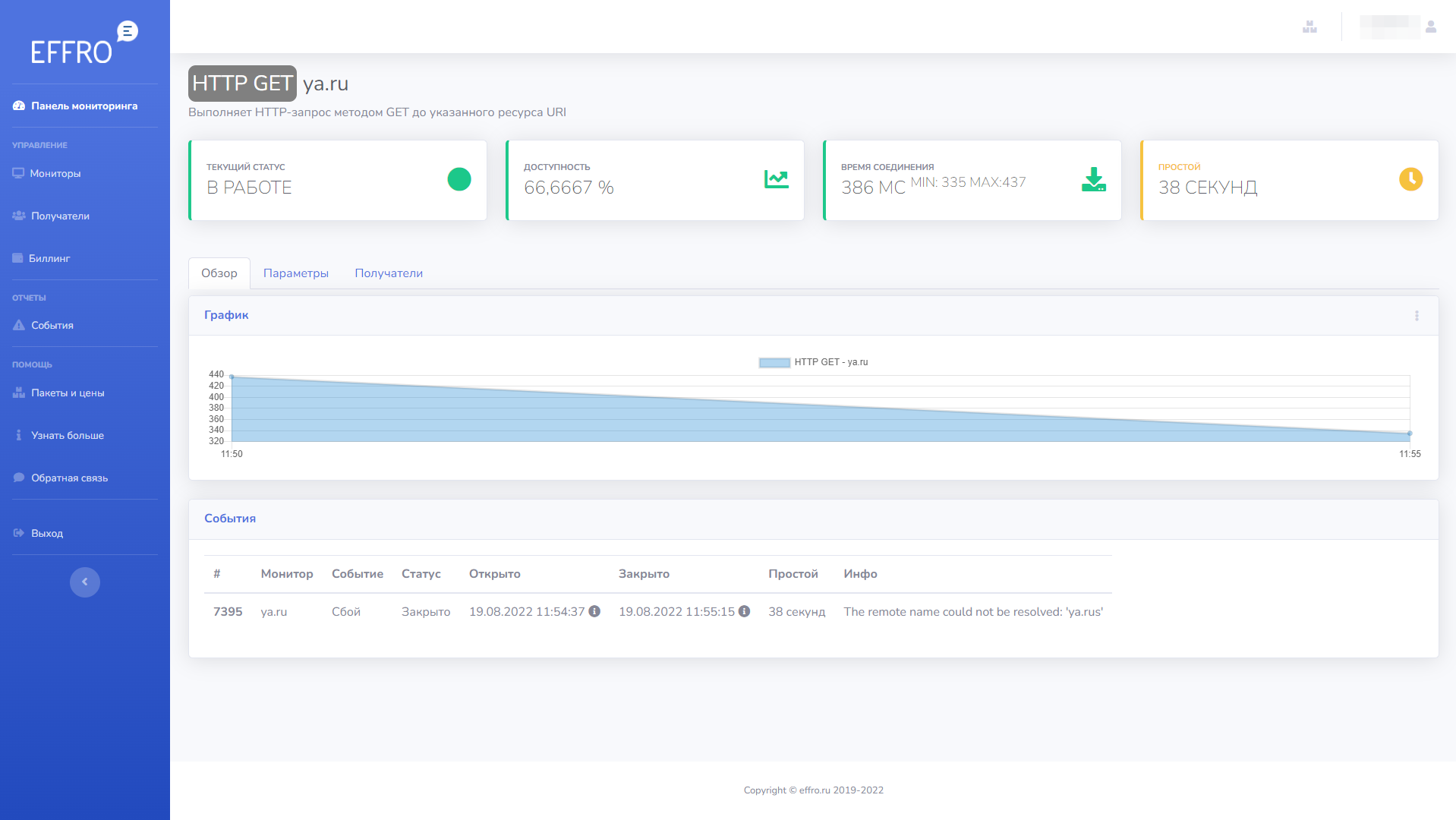Toggle HTTP GET - ya.ru legend series
Image resolution: width=1456 pixels, height=820 pixels.
pos(812,362)
